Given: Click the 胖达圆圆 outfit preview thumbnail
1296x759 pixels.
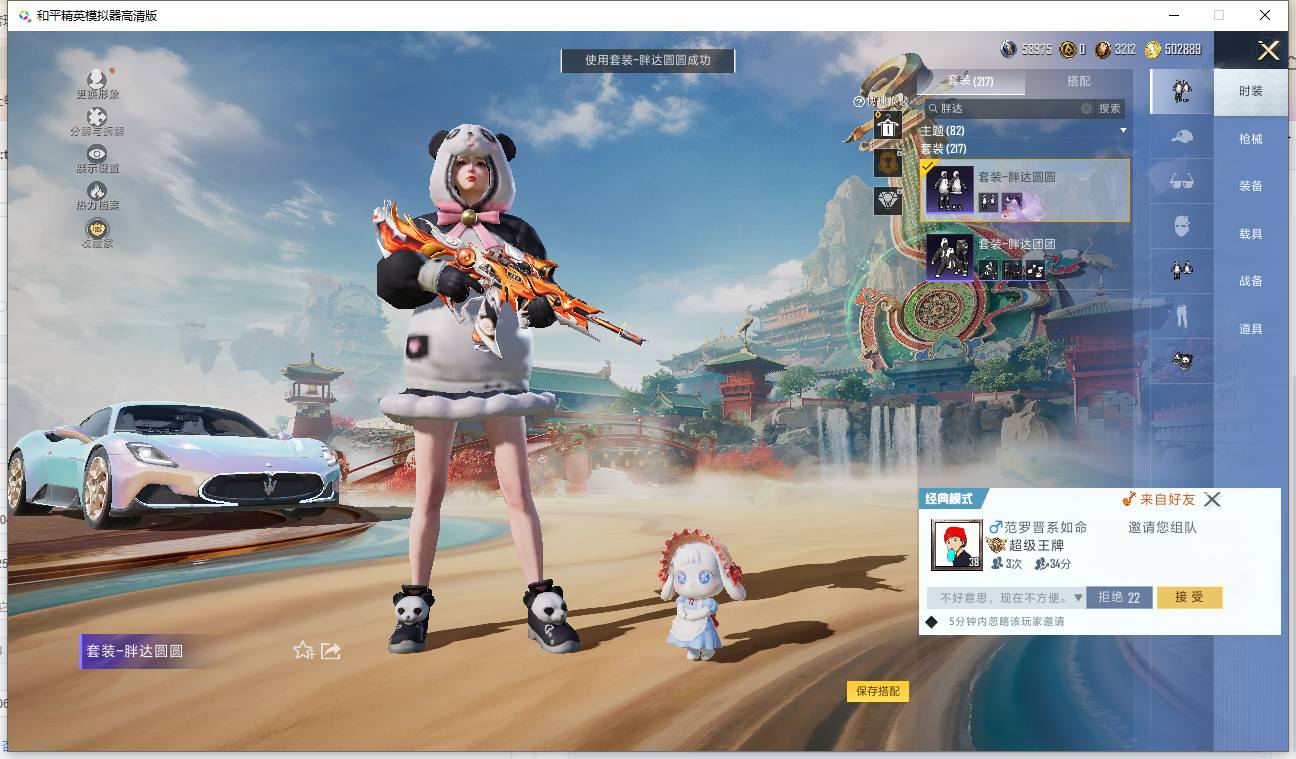Looking at the screenshot, I should [950, 190].
